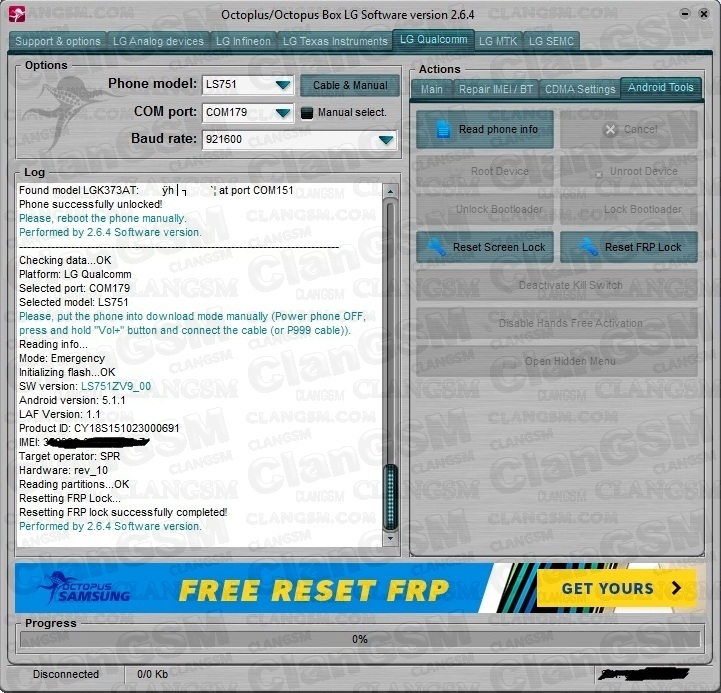Click the 0% progress bar
Screen dimensions: 721x693
point(360,639)
